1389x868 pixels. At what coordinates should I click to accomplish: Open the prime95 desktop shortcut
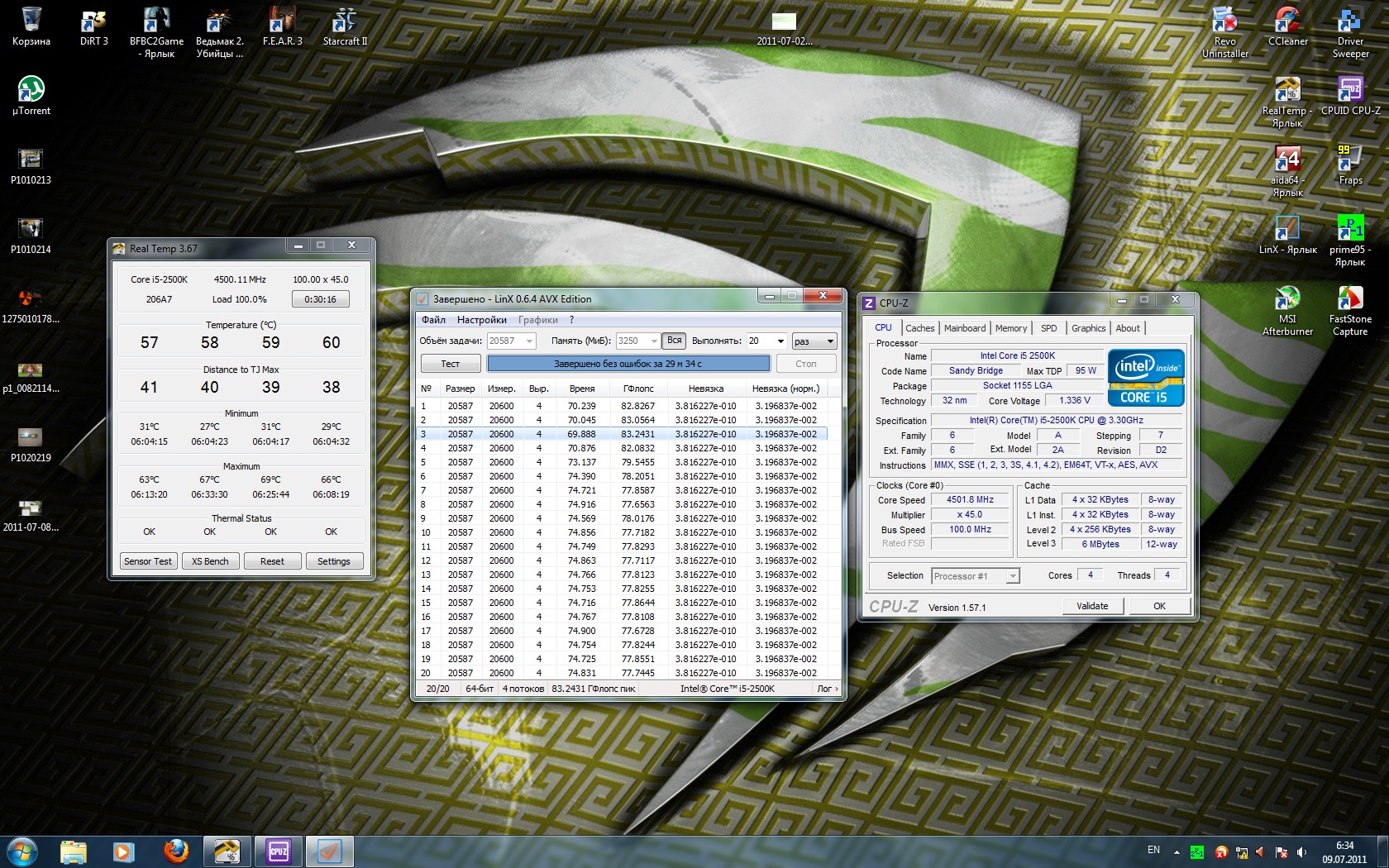[x=1351, y=240]
